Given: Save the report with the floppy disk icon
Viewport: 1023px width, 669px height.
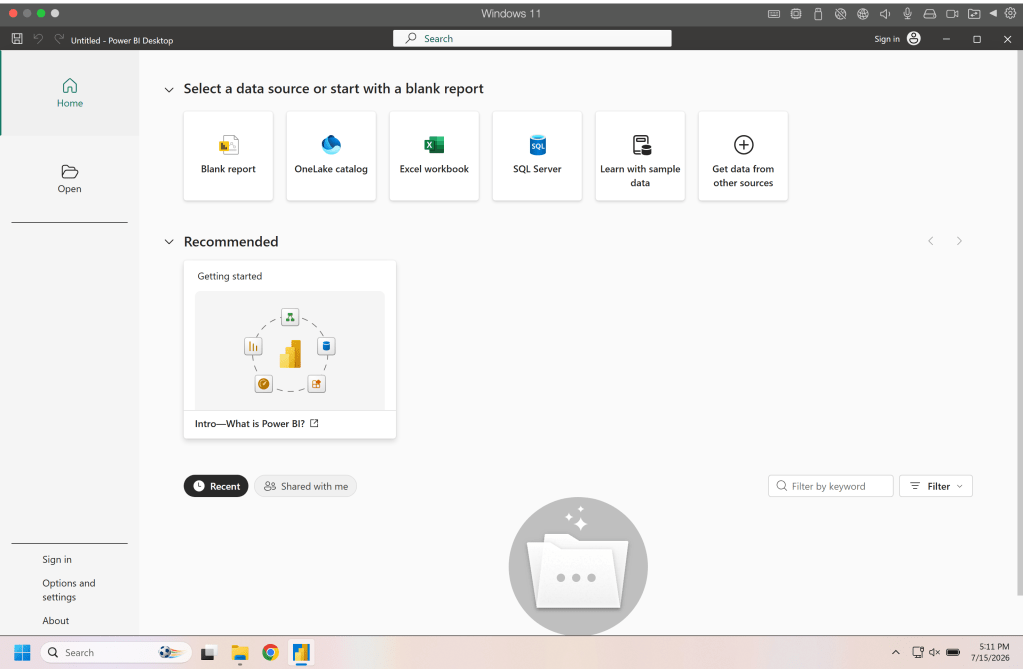Looking at the screenshot, I should 17,39.
